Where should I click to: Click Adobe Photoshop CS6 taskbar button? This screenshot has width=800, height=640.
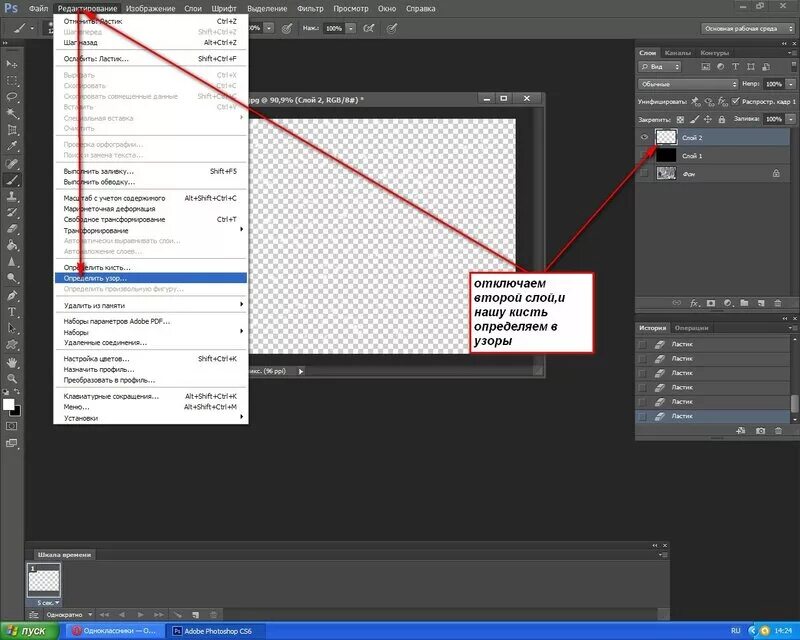[x=217, y=631]
